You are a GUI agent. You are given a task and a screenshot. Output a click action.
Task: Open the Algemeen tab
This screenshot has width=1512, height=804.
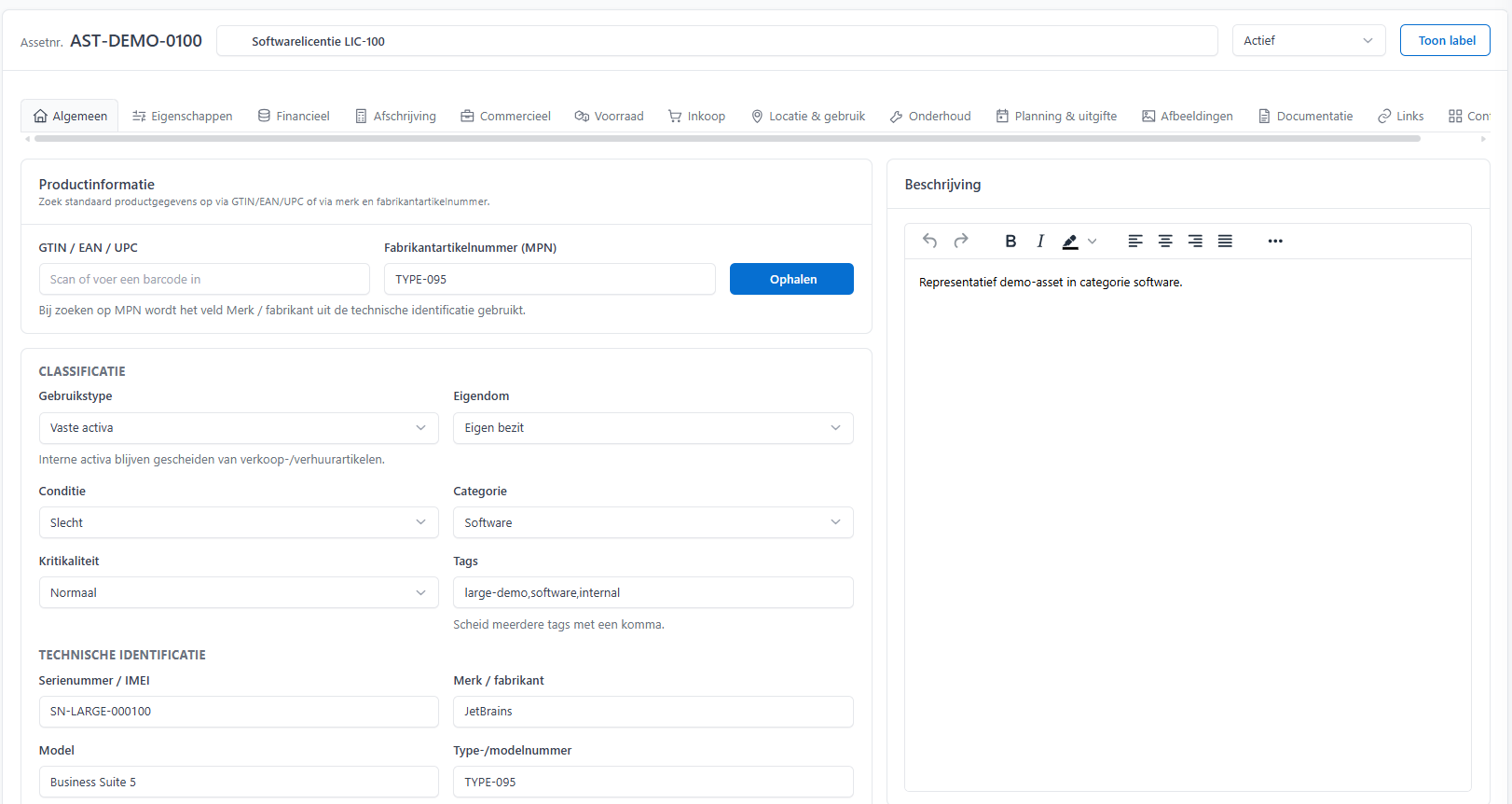coord(70,116)
